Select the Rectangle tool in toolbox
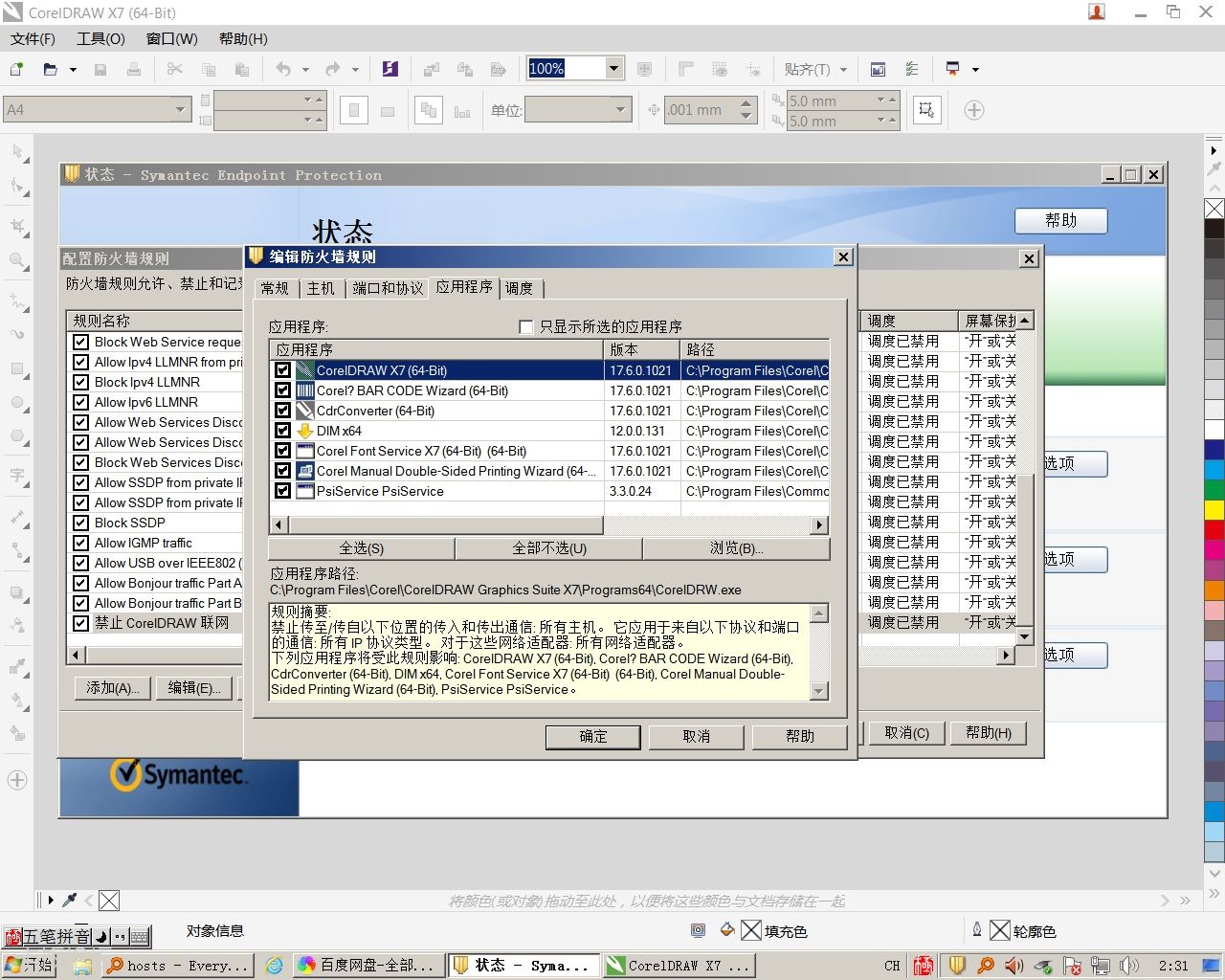 [18, 369]
